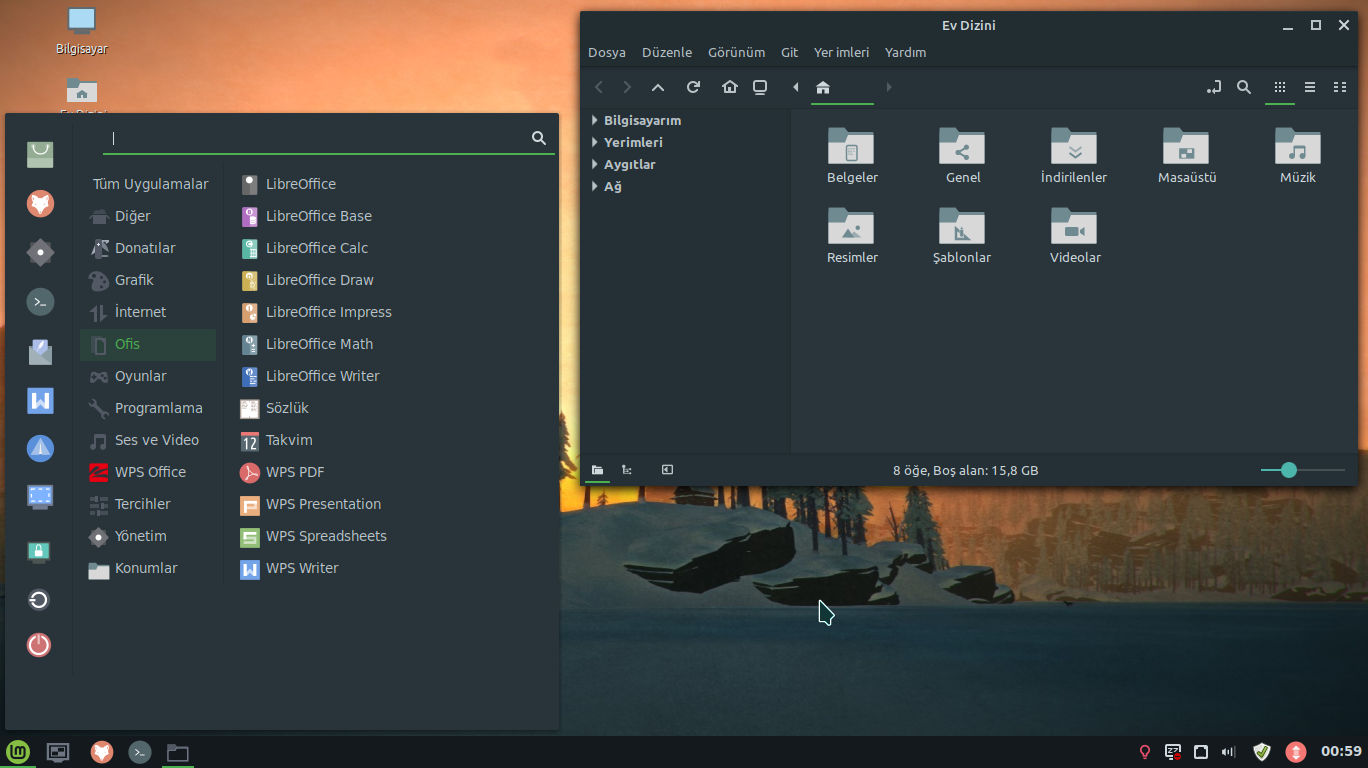
Task: Click the Linux Mint menu button on taskbar
Action: tap(18, 752)
